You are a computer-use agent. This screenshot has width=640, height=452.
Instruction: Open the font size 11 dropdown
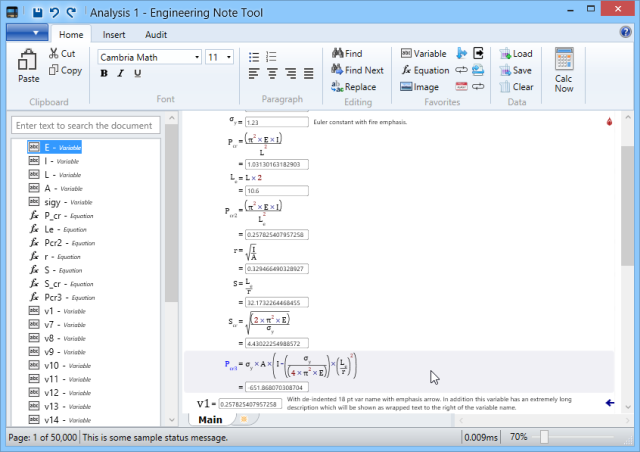coord(229,57)
